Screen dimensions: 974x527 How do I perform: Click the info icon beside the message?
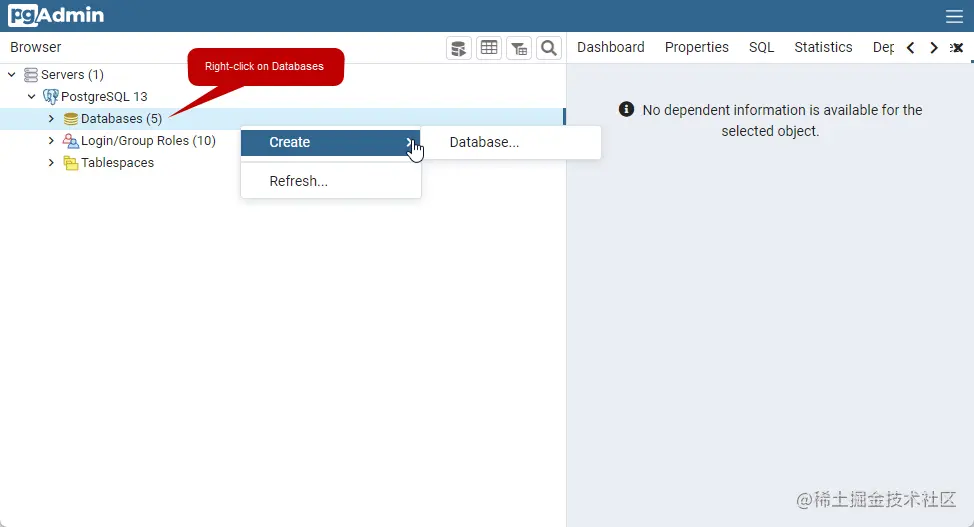point(626,109)
